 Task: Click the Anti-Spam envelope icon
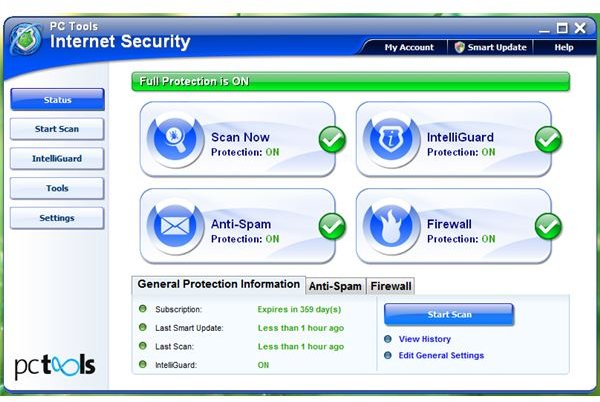pyautogui.click(x=175, y=226)
